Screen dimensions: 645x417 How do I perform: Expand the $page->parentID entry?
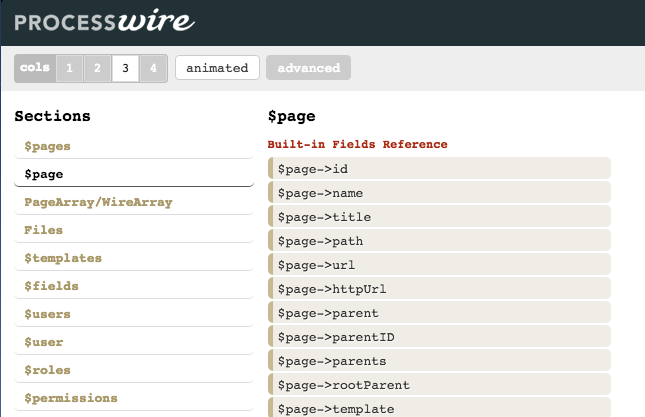coord(439,336)
